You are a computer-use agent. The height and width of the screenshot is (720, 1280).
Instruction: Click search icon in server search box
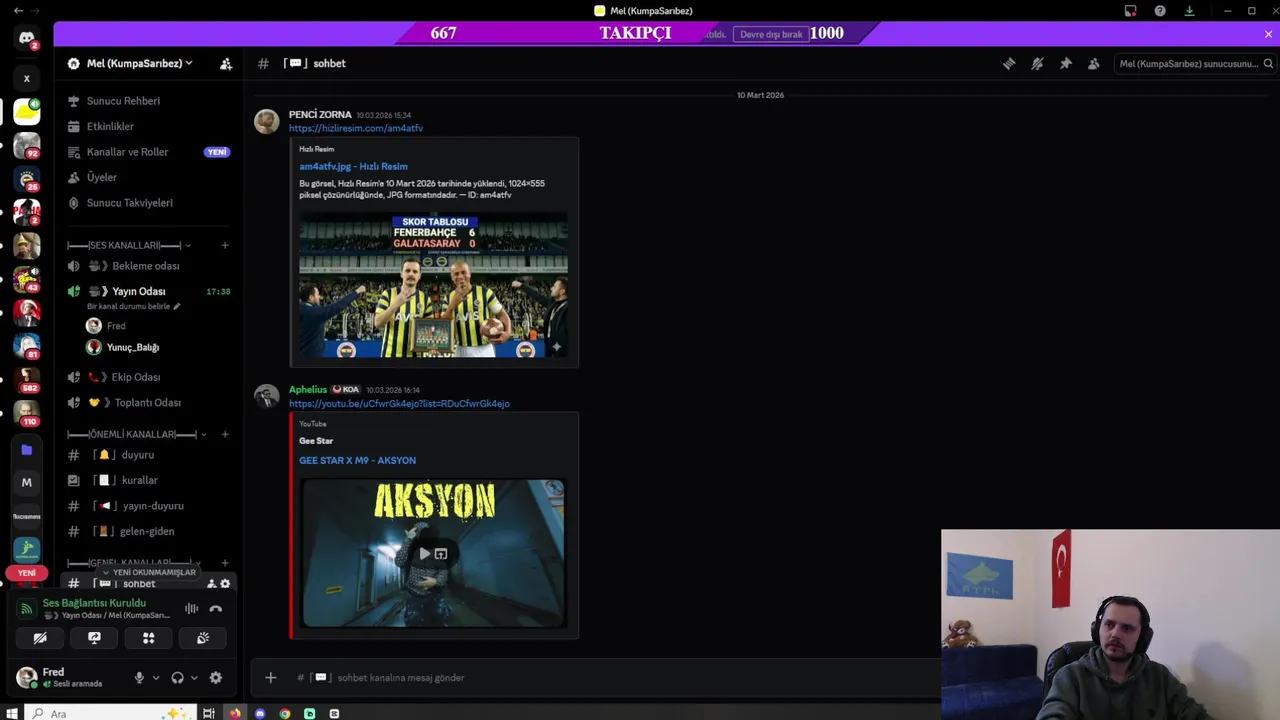[1268, 63]
